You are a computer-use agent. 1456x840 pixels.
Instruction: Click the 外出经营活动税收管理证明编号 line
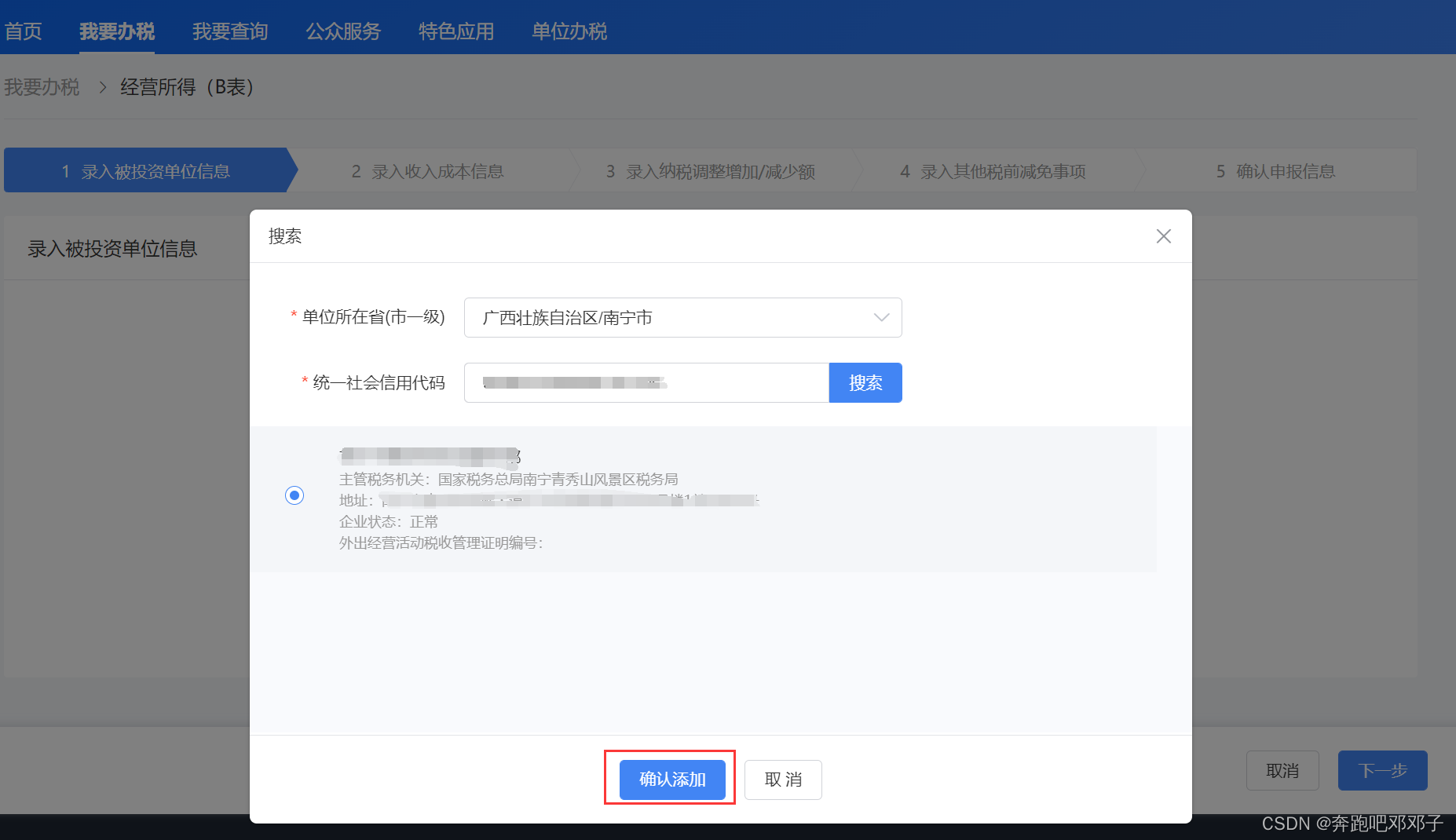(x=441, y=542)
